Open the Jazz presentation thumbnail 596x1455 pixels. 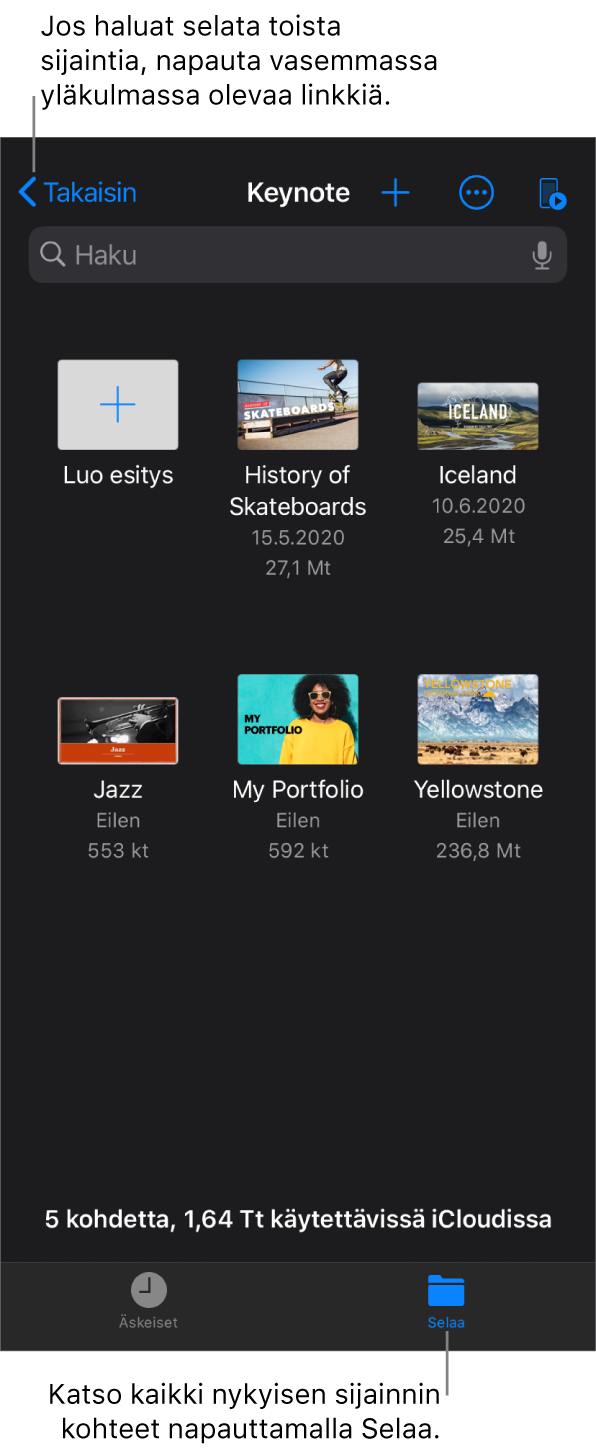coord(118,731)
